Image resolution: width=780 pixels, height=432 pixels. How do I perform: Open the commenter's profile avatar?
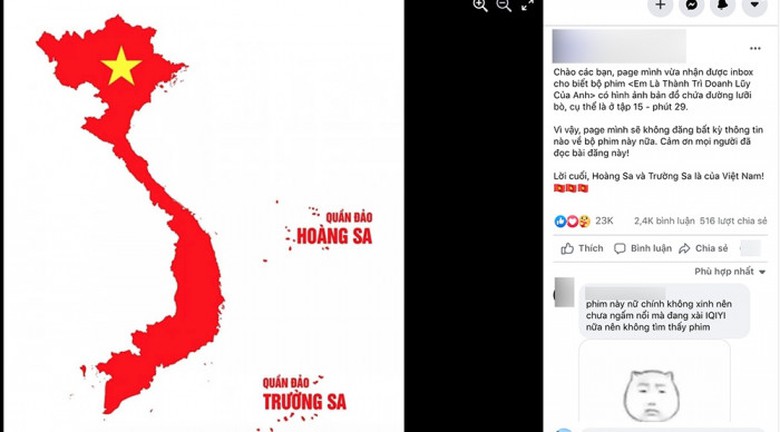pos(564,292)
